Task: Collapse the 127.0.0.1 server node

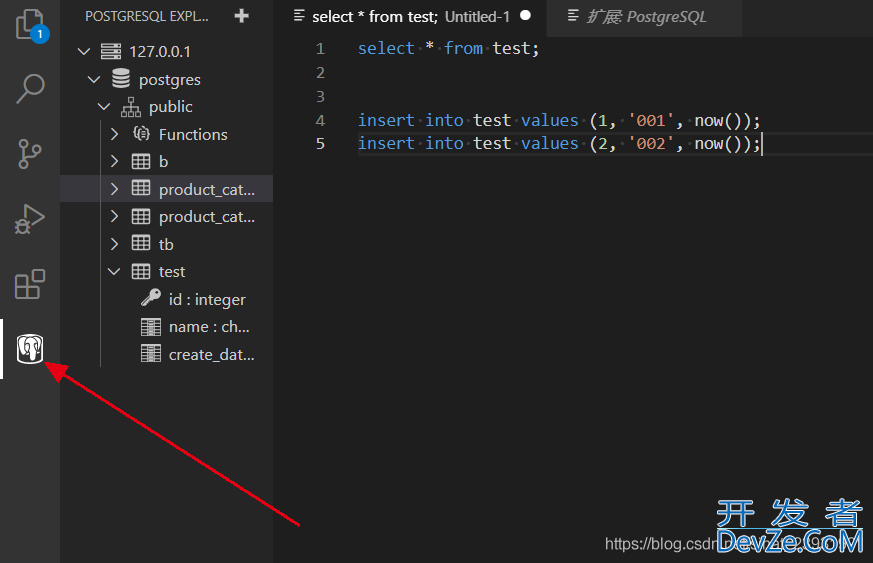Action: tap(84, 52)
